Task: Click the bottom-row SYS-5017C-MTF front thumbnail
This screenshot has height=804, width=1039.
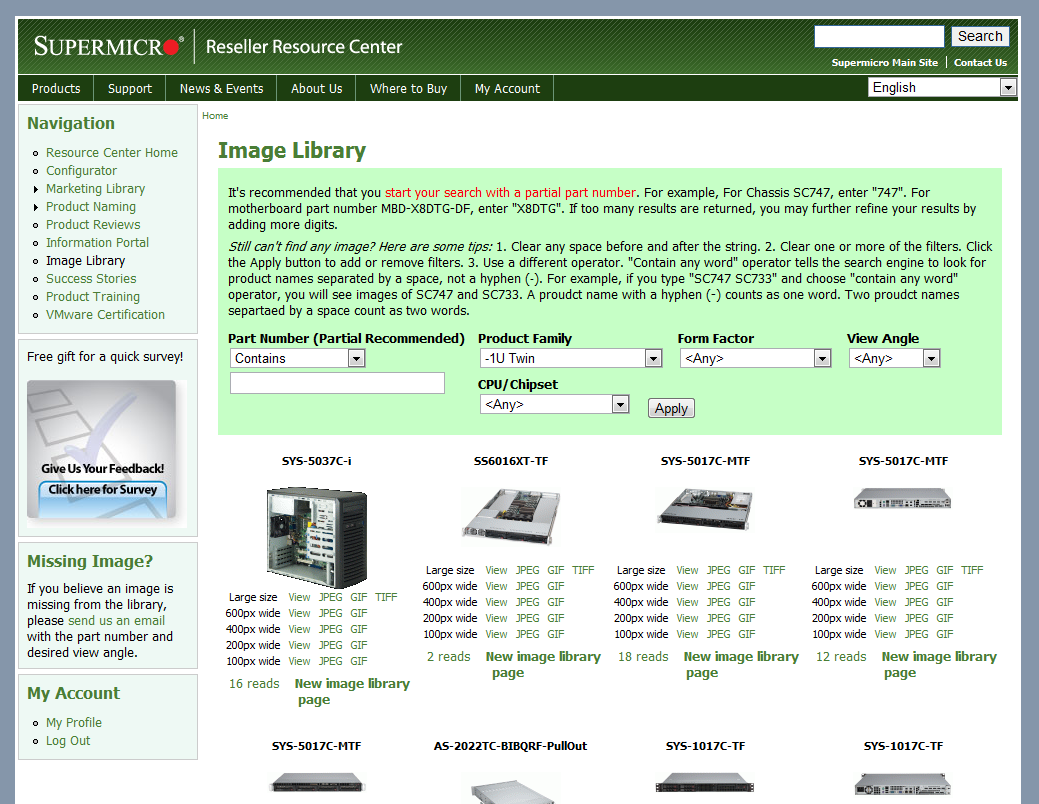Action: [317, 783]
